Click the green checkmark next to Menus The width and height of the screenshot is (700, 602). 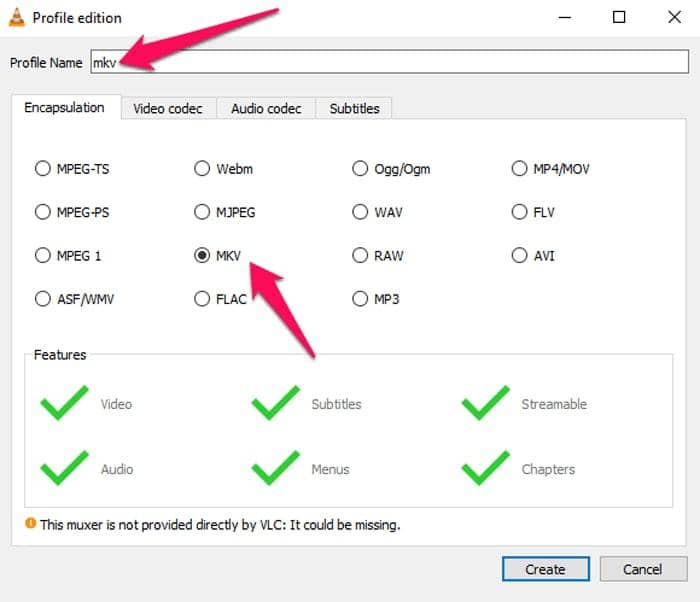coord(275,468)
